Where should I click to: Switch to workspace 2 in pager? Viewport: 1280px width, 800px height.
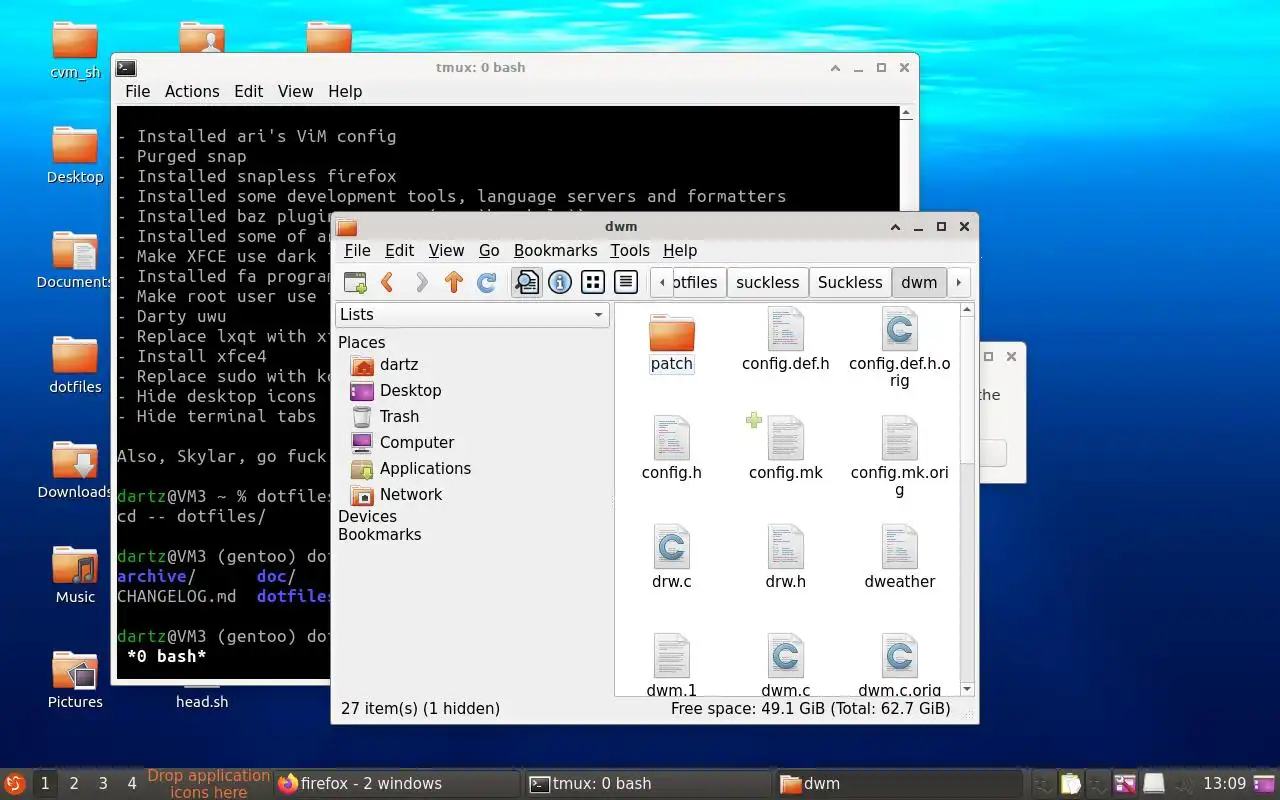point(73,784)
